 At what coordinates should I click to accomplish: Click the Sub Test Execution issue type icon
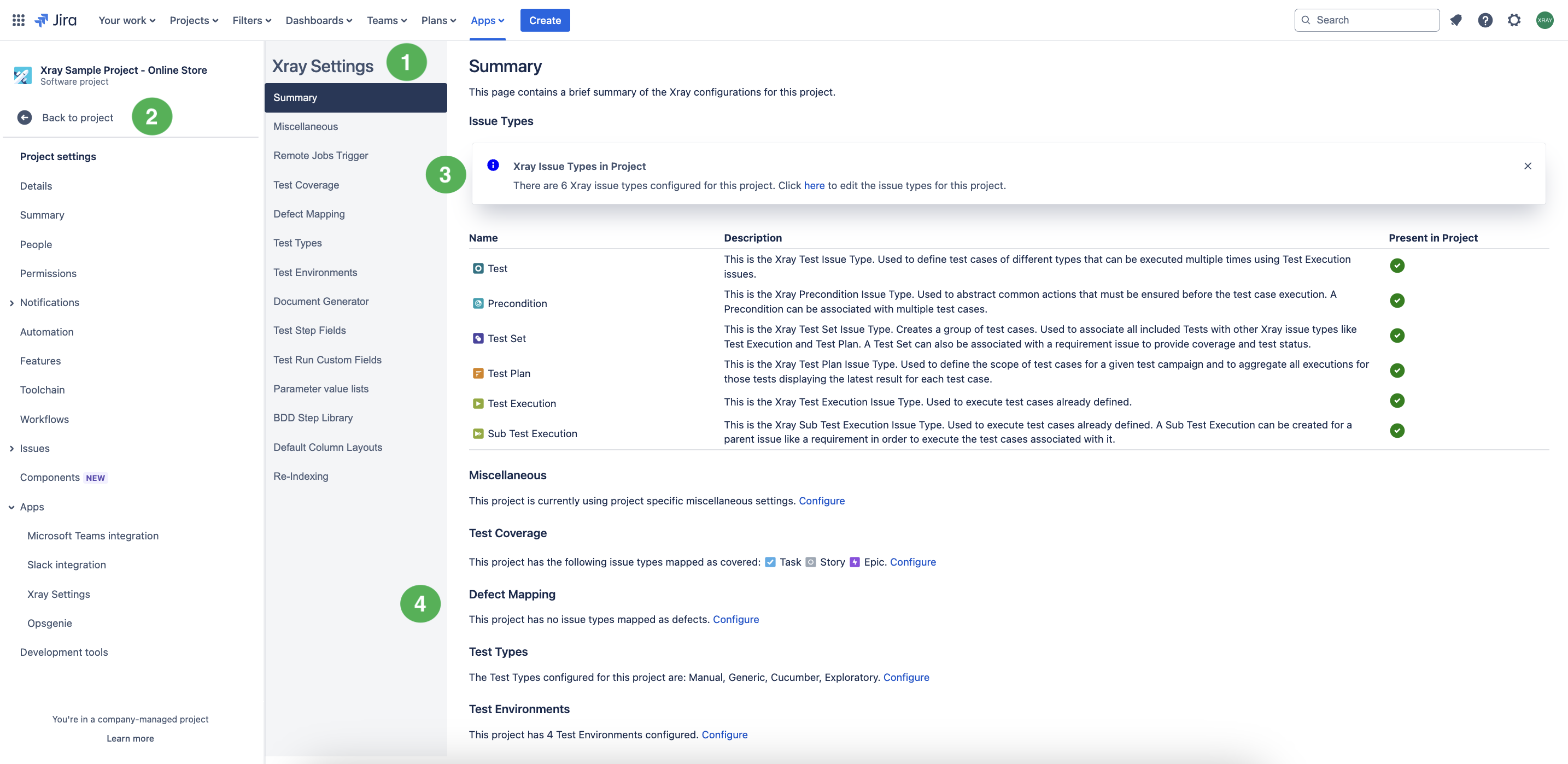(x=478, y=433)
